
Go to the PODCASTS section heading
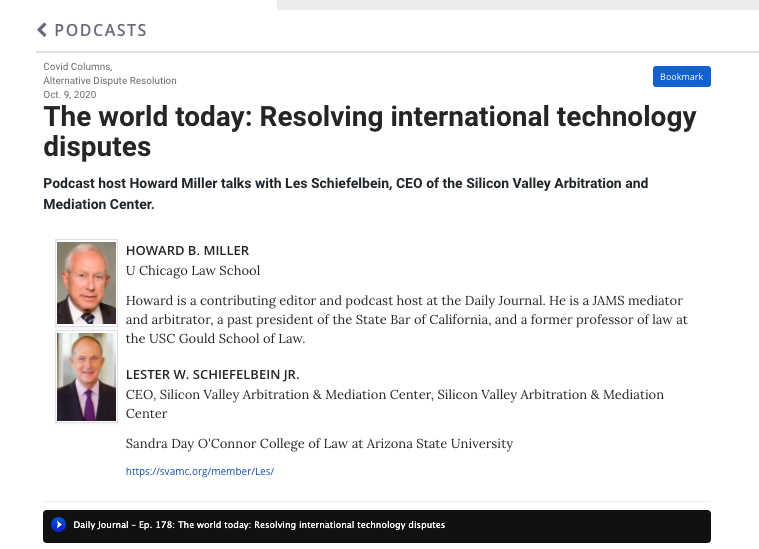(100, 30)
